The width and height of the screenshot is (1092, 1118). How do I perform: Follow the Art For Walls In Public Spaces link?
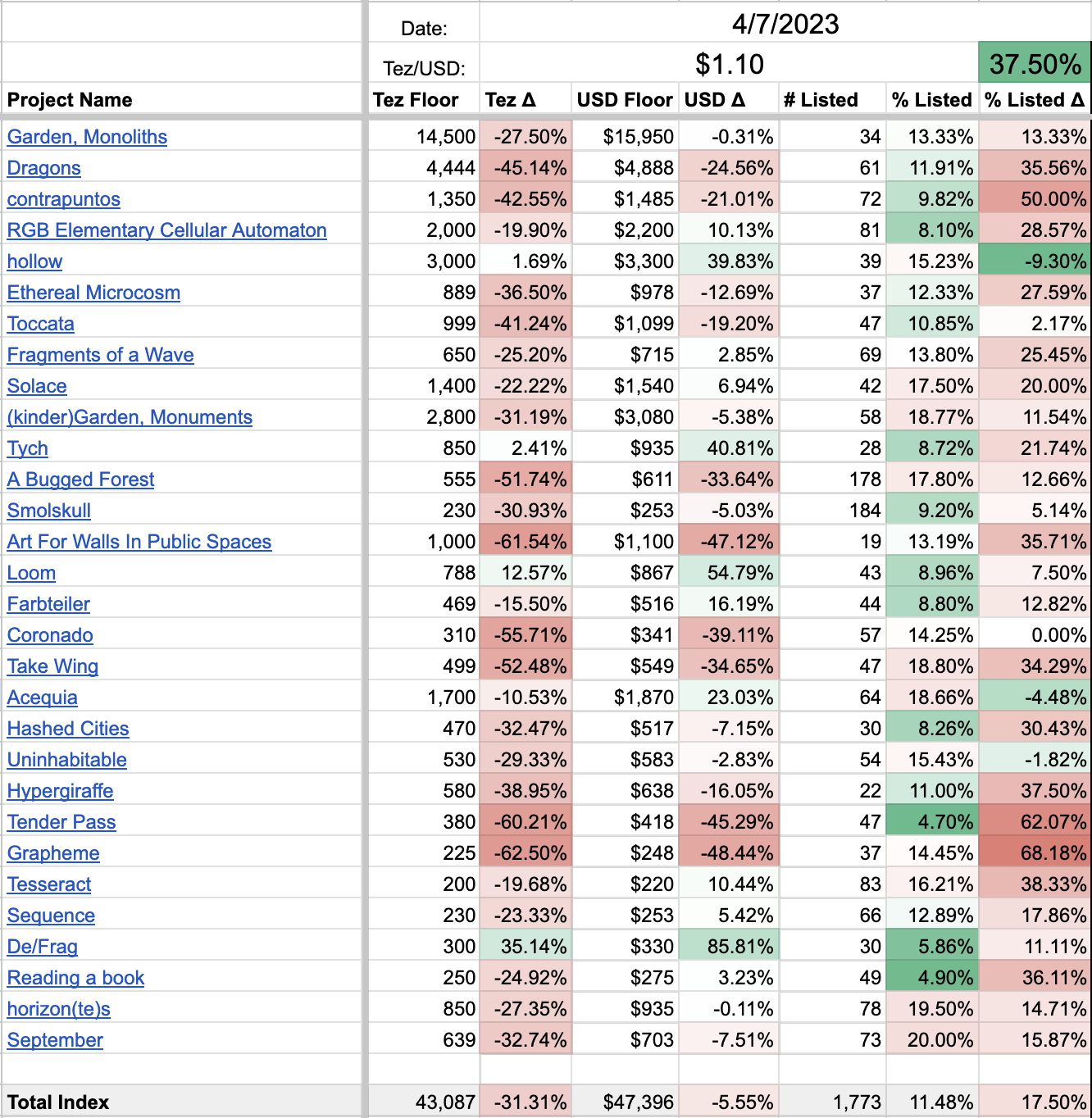[x=139, y=542]
